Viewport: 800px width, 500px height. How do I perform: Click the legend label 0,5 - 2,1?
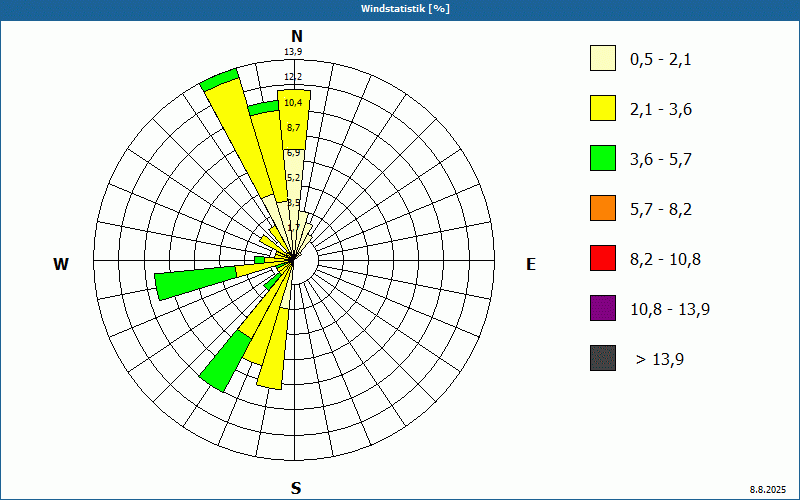coord(661,60)
